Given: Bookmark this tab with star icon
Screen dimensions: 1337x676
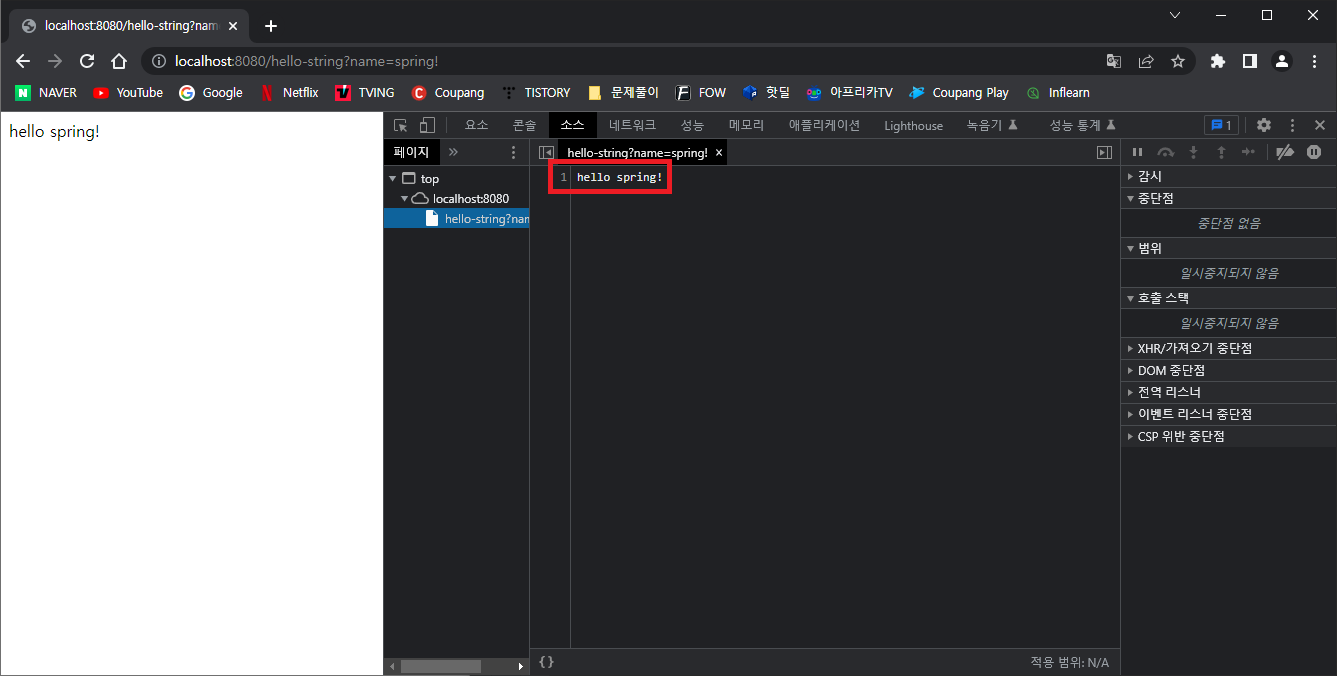Looking at the screenshot, I should pos(1178,61).
